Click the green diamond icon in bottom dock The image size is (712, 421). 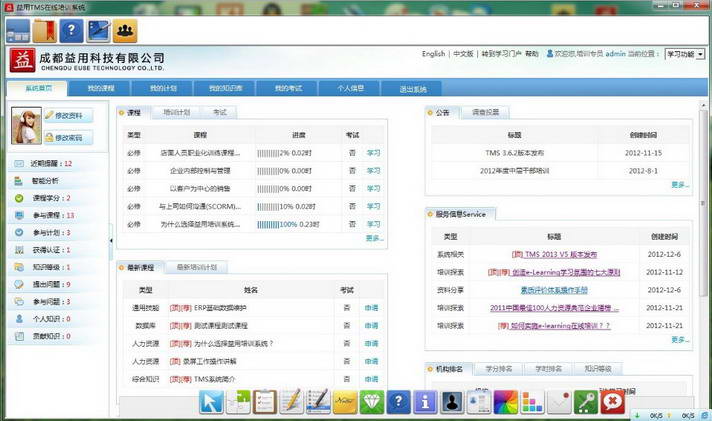tap(371, 402)
